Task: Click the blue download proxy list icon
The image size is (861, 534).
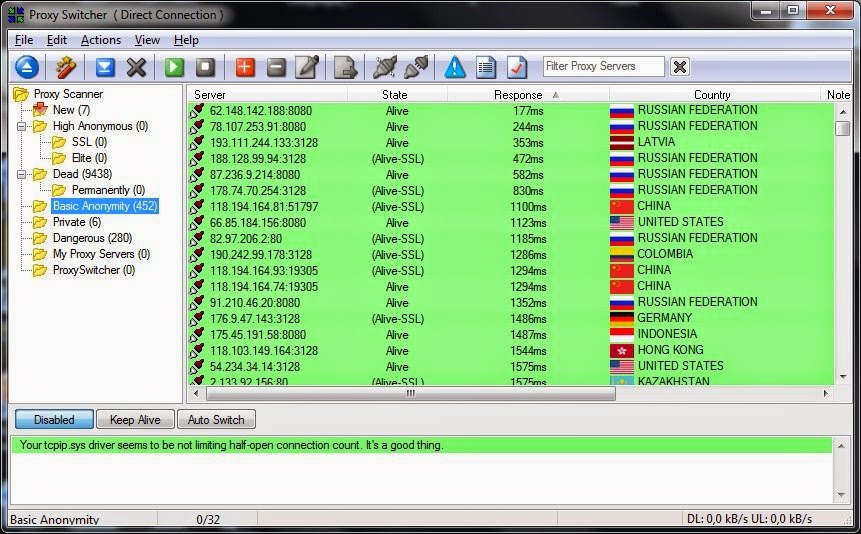Action: [x=105, y=67]
